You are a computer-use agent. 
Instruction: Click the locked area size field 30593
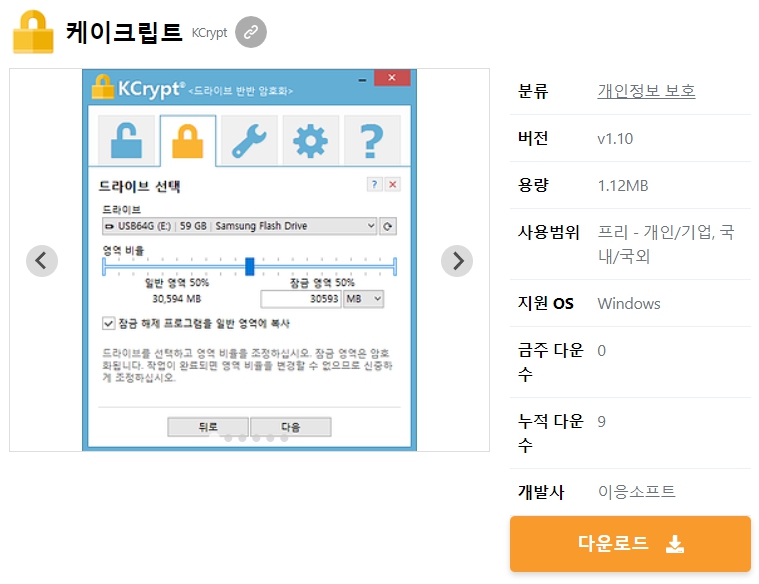point(301,299)
